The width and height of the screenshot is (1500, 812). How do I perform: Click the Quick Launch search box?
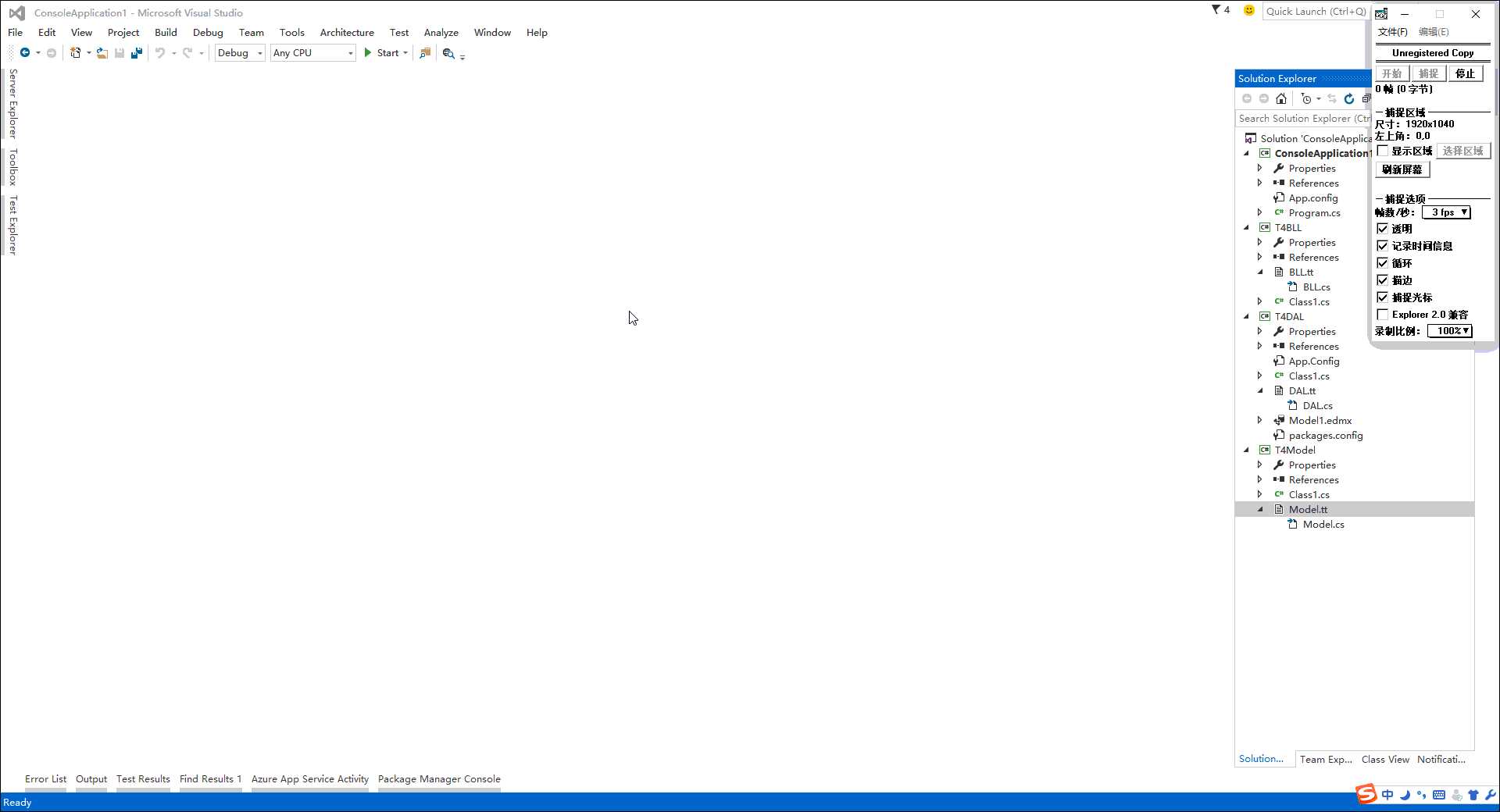(1316, 11)
